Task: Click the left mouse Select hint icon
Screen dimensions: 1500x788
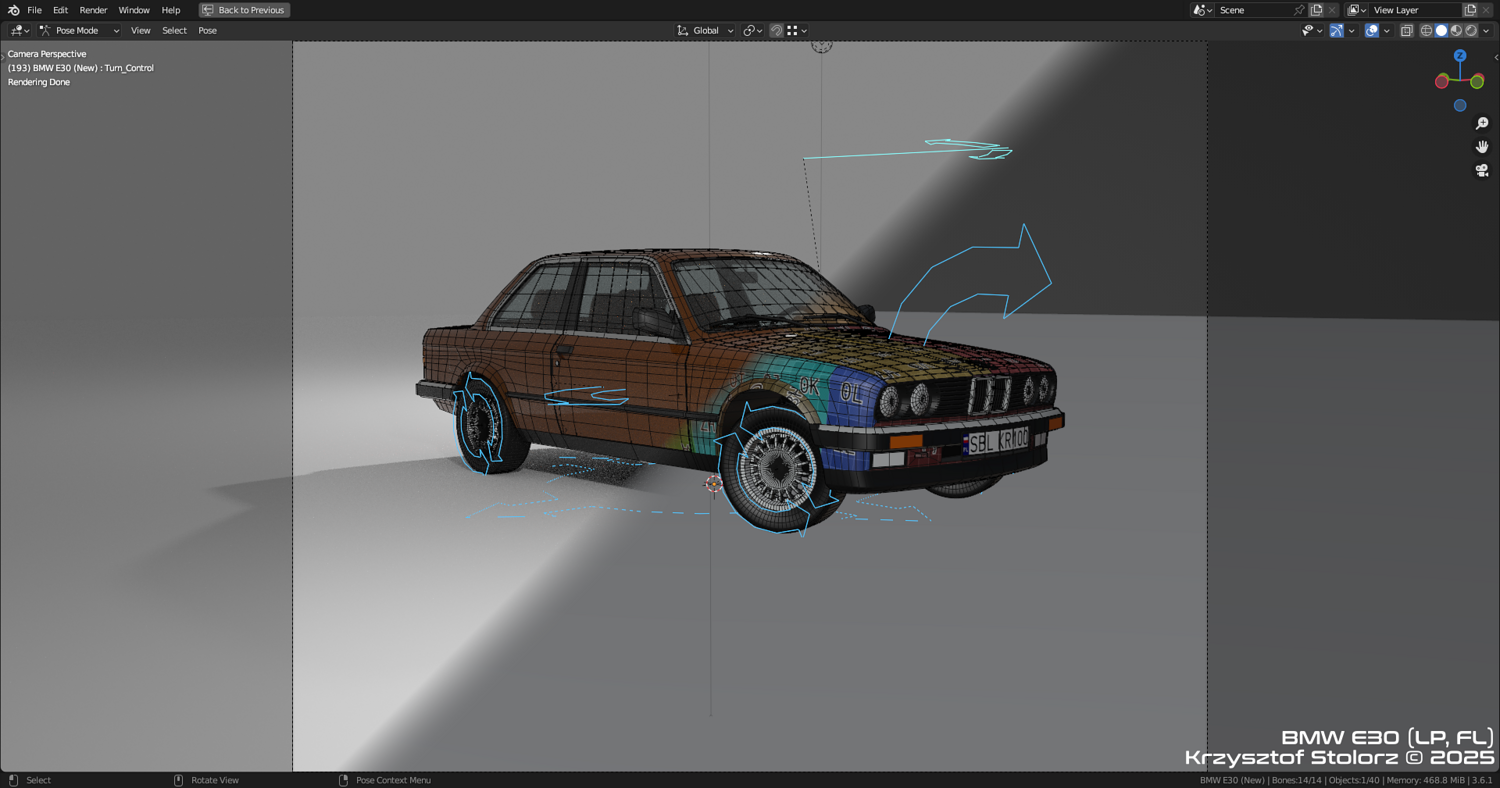Action: (13, 780)
